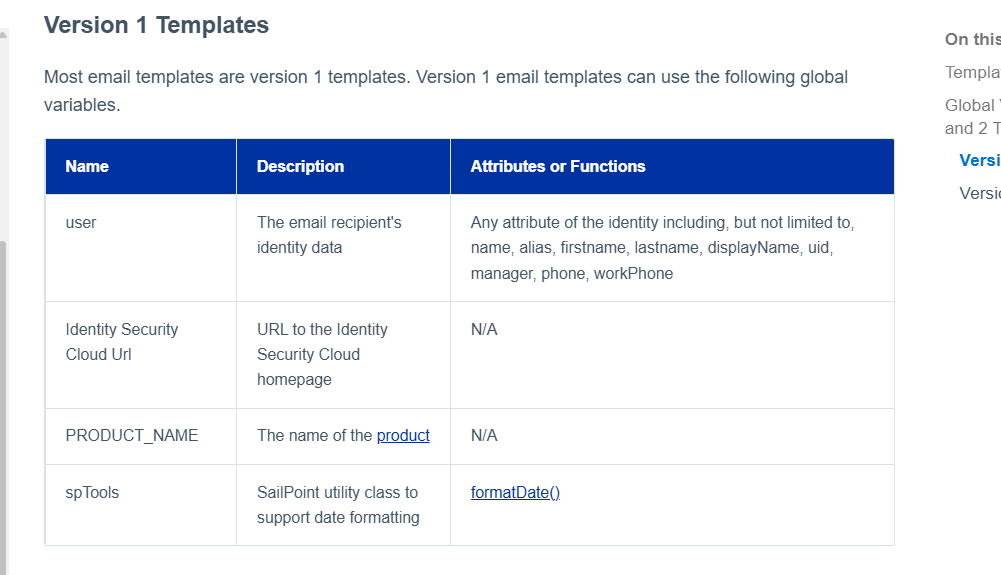Click the intro paragraph starting "Most email templates"
Image resolution: width=1001 pixels, height=575 pixels.
click(445, 90)
